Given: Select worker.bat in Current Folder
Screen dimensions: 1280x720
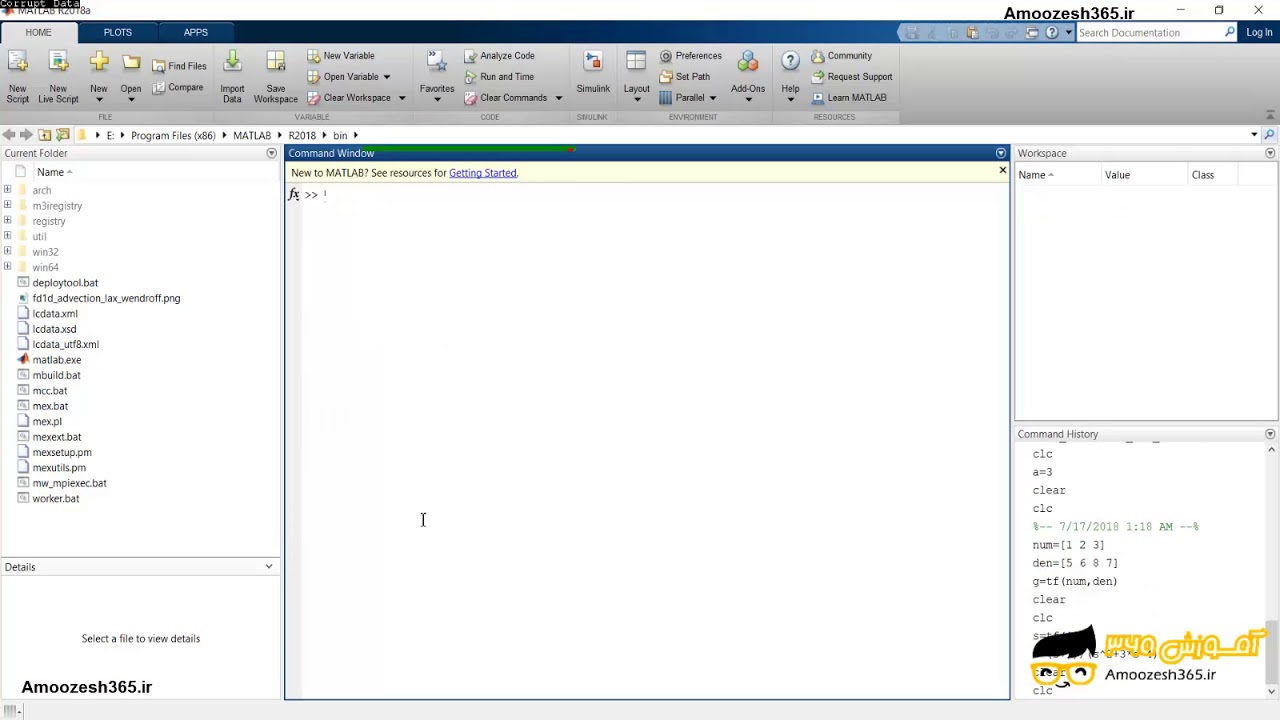Looking at the screenshot, I should click(x=55, y=498).
